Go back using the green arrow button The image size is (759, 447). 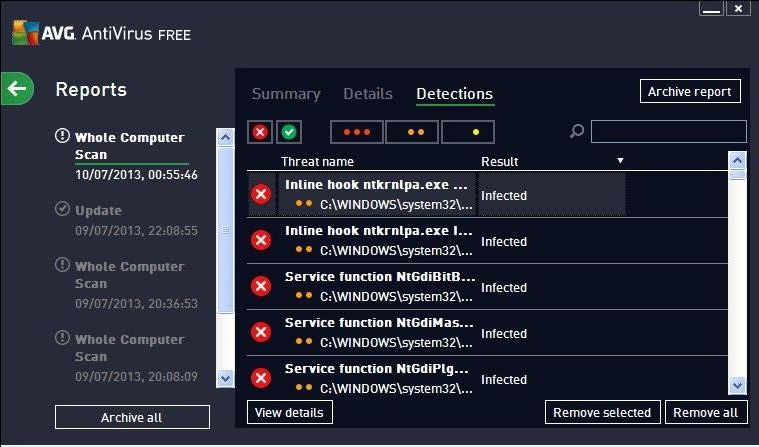17,89
